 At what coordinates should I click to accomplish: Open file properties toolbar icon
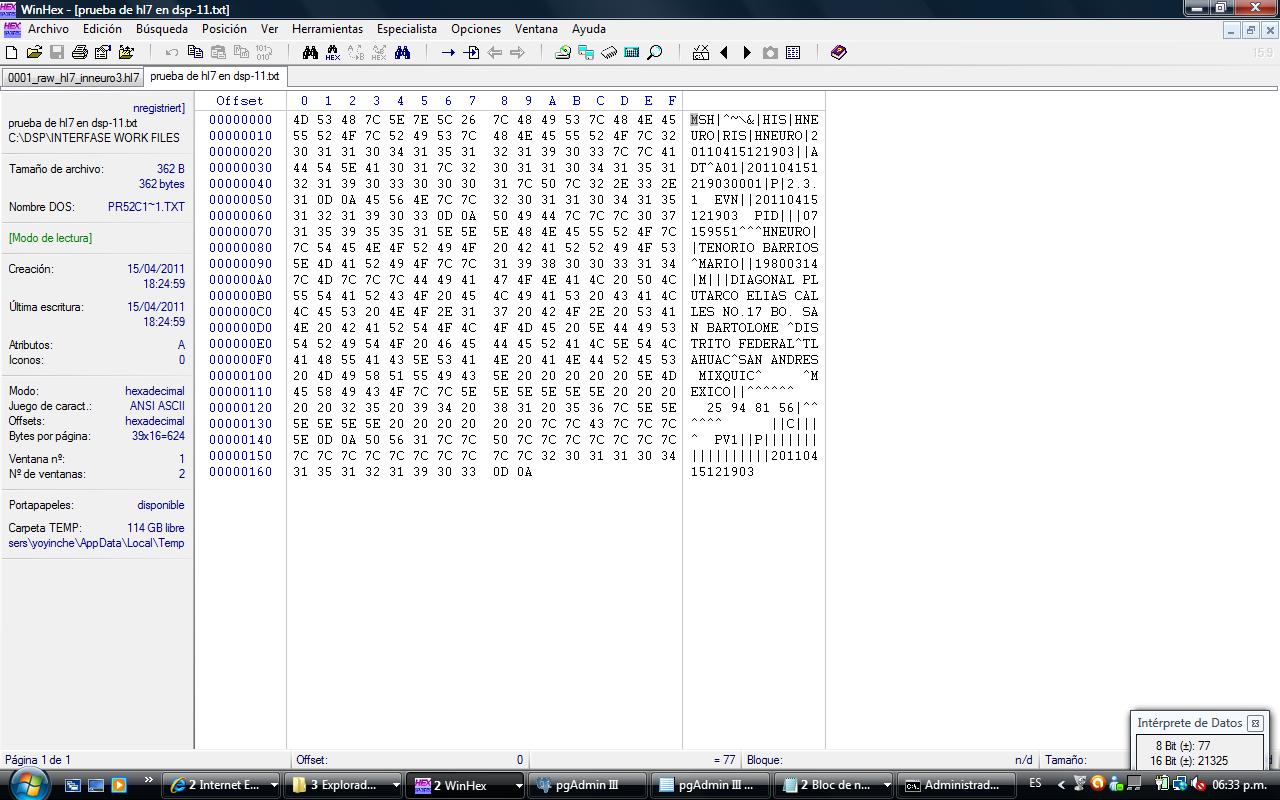tap(103, 52)
